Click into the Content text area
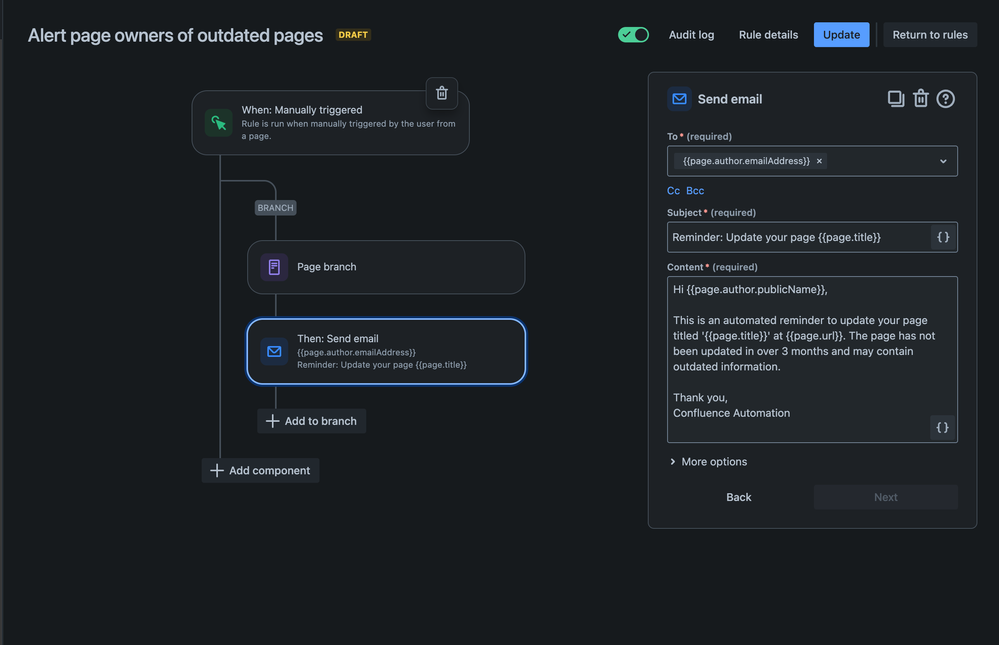 (812, 359)
